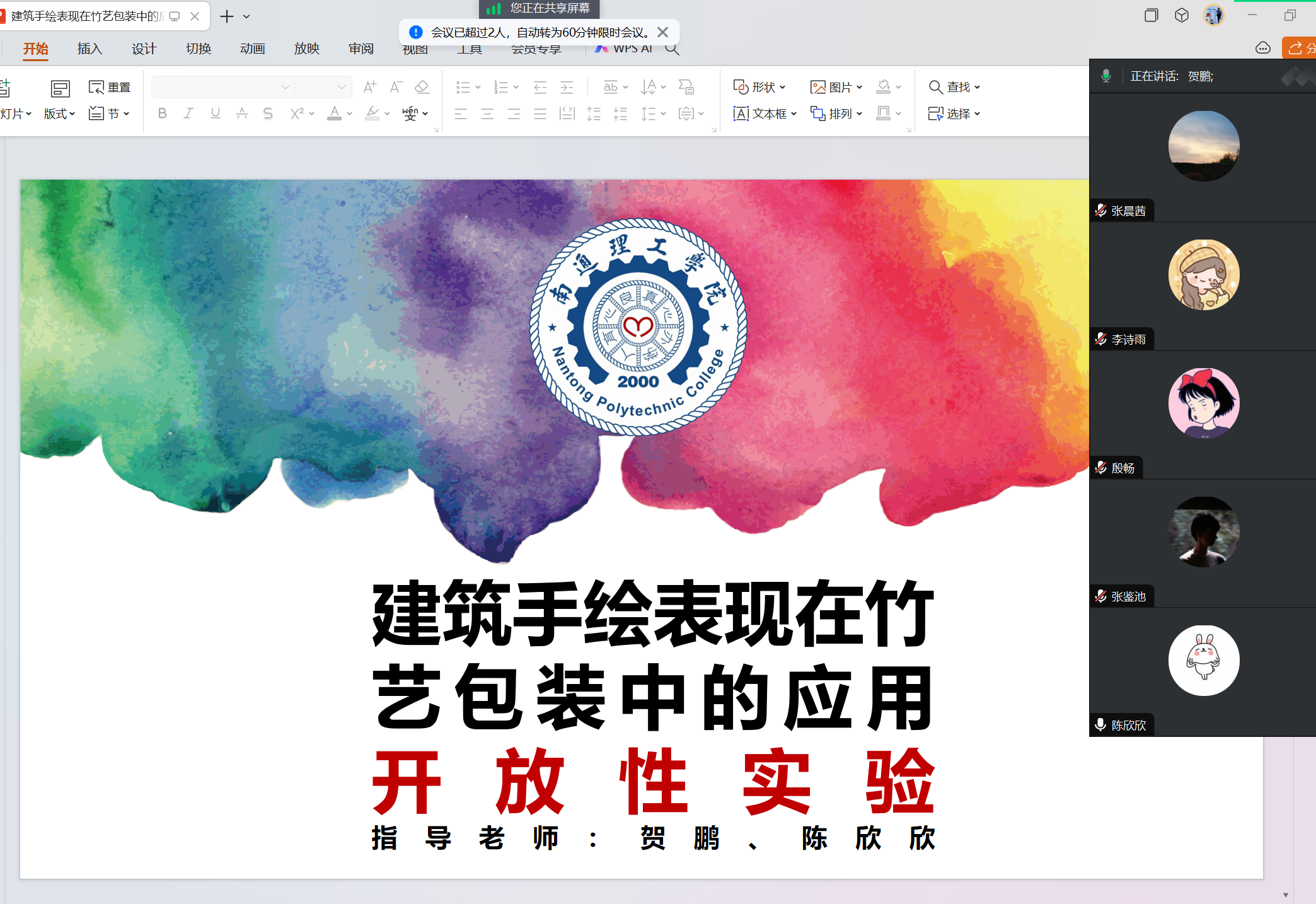Image resolution: width=1316 pixels, height=904 pixels.
Task: Click the orange Share button
Action: pos(1299,48)
